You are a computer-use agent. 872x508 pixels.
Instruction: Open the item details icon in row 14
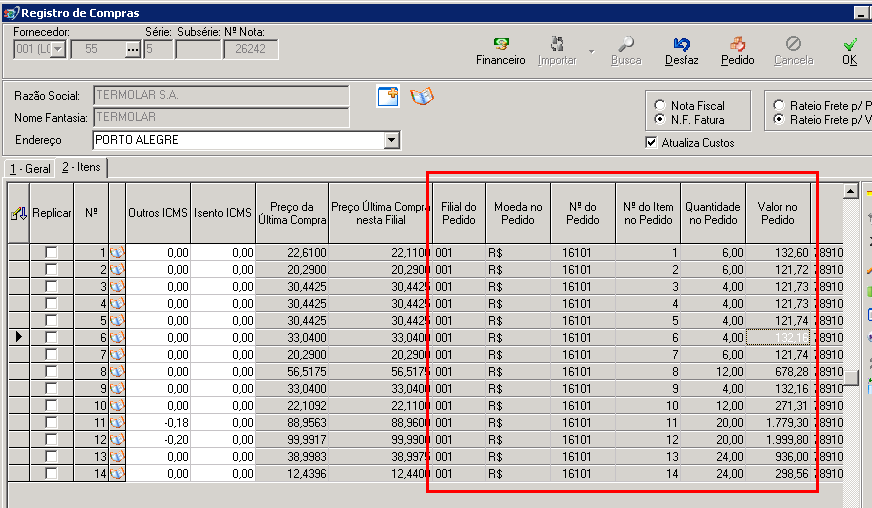[117, 474]
